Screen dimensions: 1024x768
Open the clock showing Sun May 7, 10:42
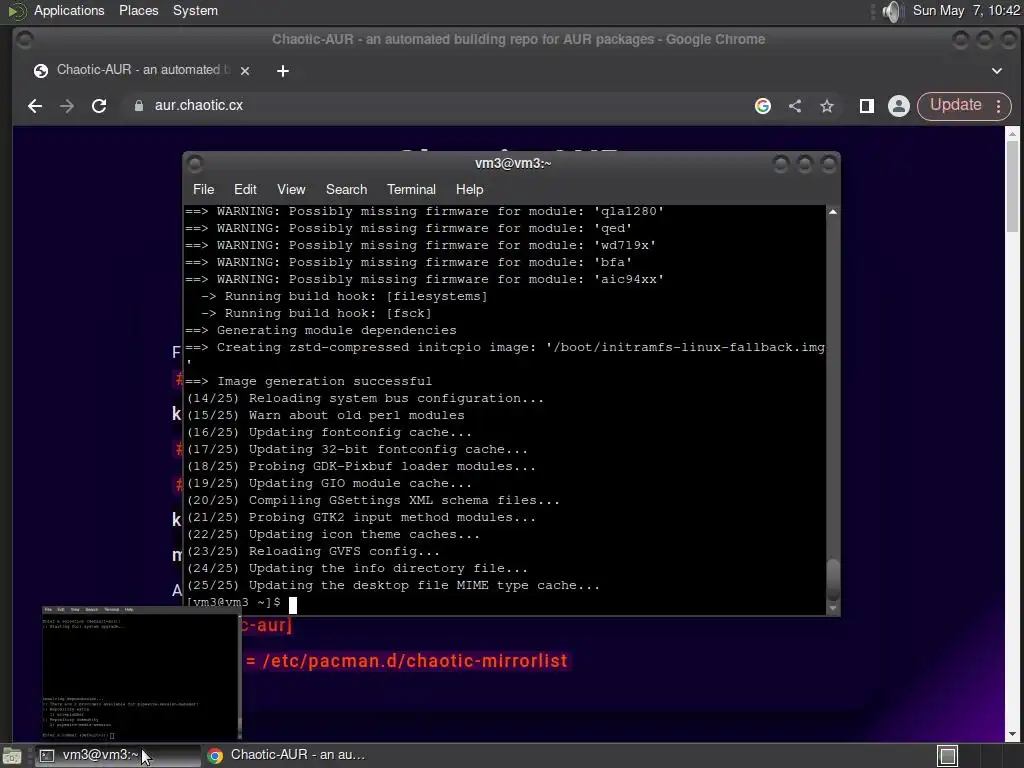(965, 10)
